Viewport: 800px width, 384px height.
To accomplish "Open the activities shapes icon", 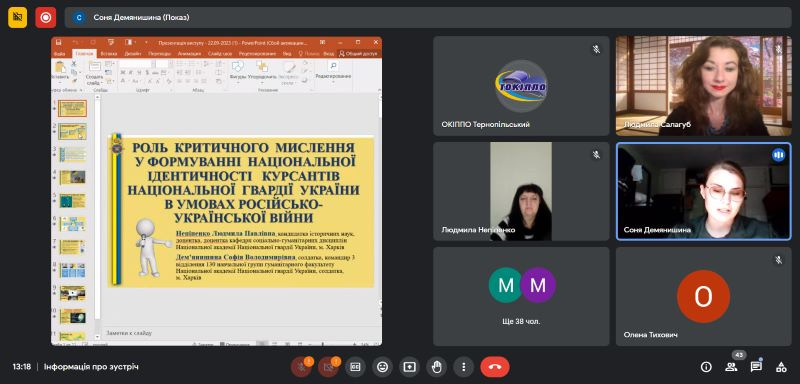I will pos(781,367).
